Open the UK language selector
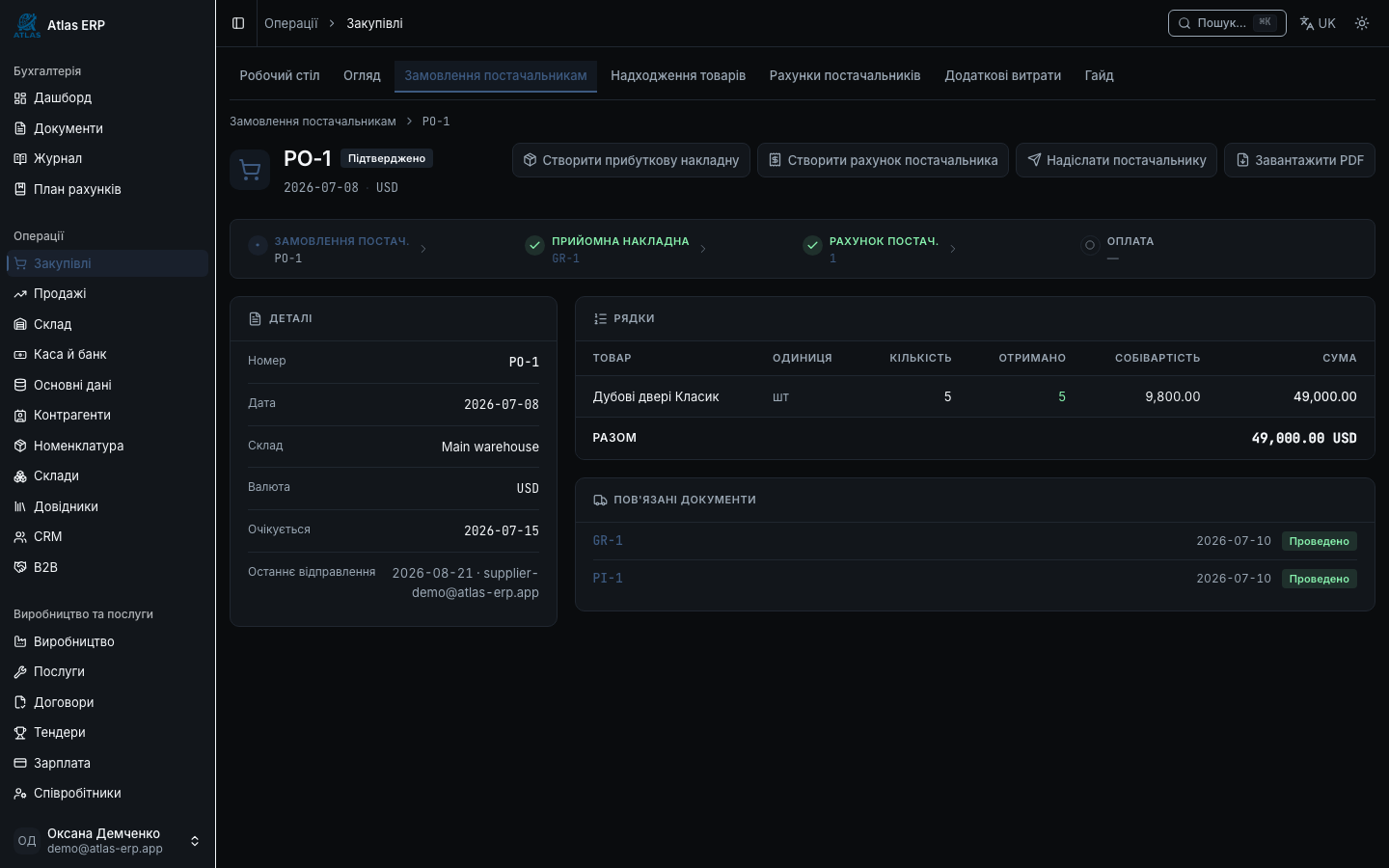This screenshot has width=1389, height=868. click(x=1318, y=23)
